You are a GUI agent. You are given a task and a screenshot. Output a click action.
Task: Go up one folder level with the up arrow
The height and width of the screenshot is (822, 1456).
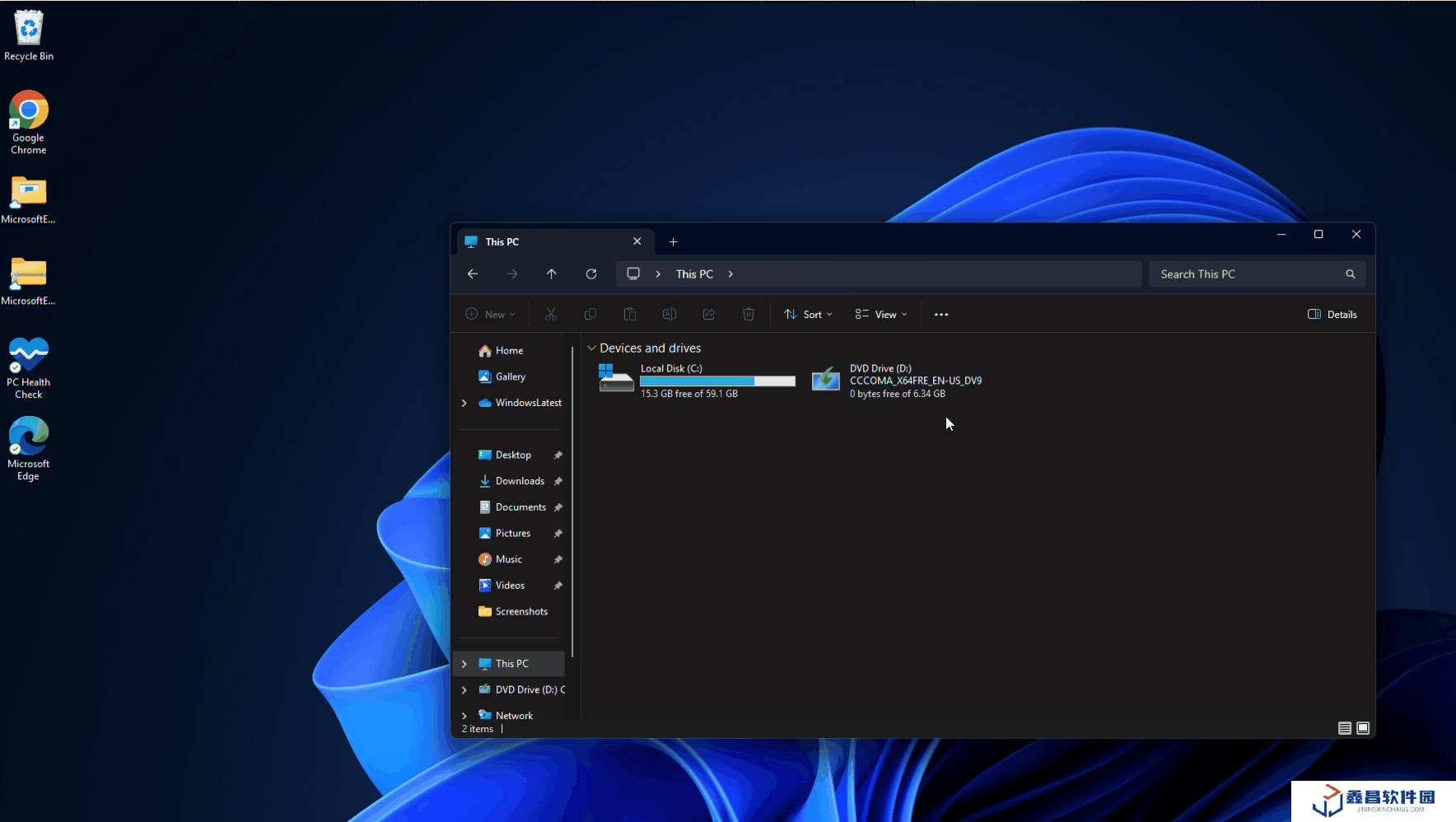[552, 274]
